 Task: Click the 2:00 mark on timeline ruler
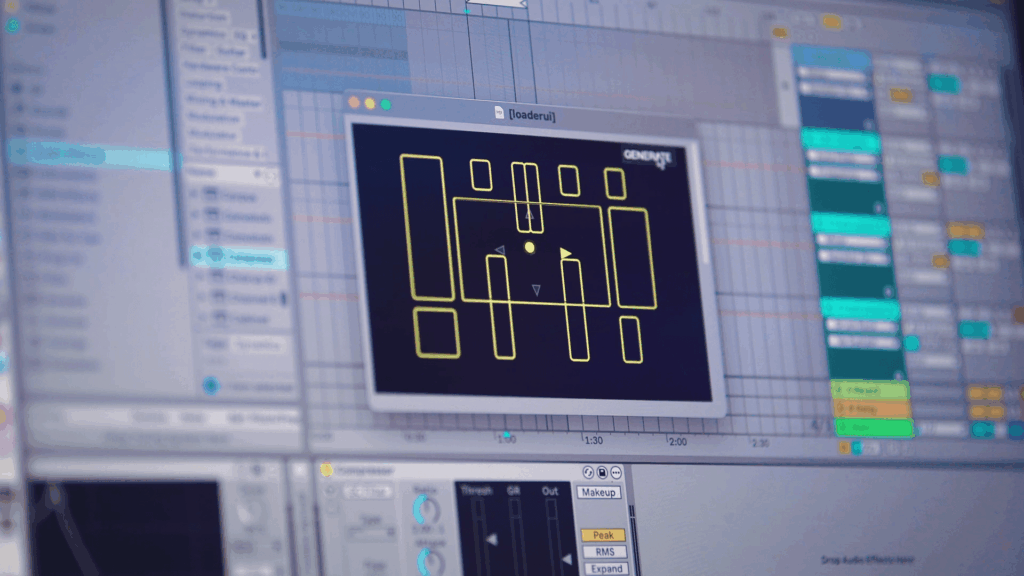tap(677, 441)
